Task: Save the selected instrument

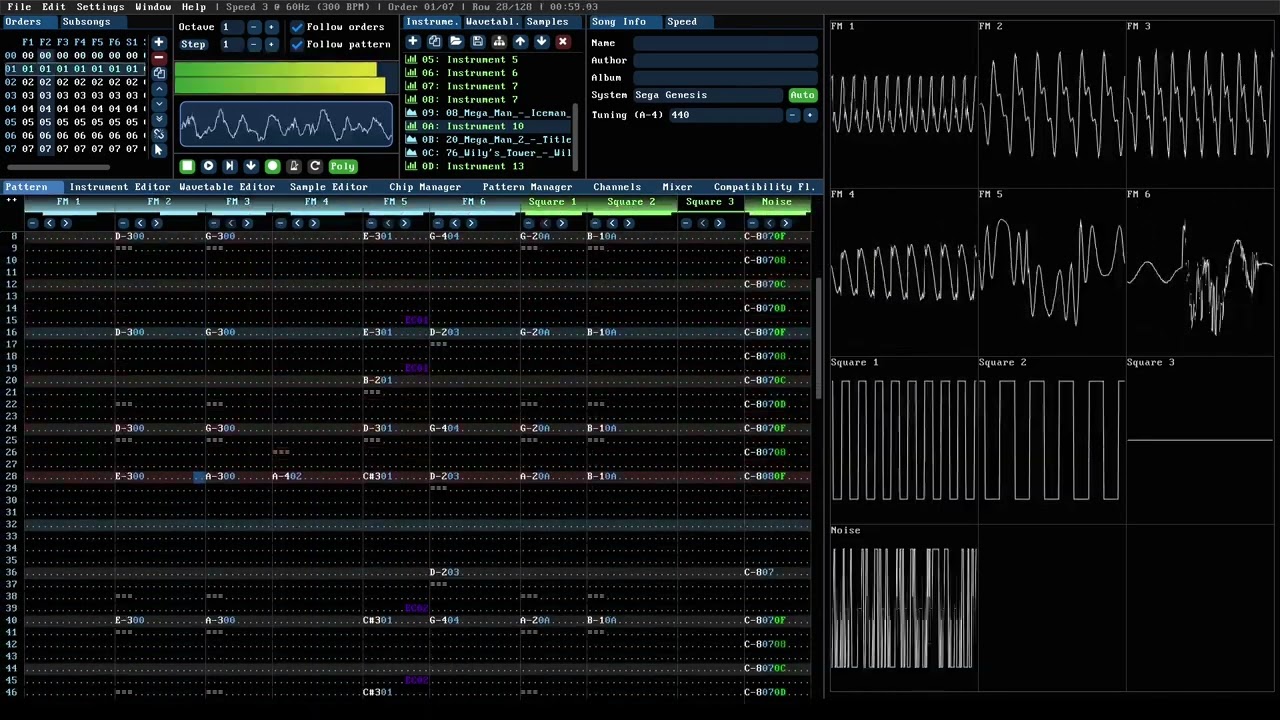Action: pyautogui.click(x=477, y=42)
